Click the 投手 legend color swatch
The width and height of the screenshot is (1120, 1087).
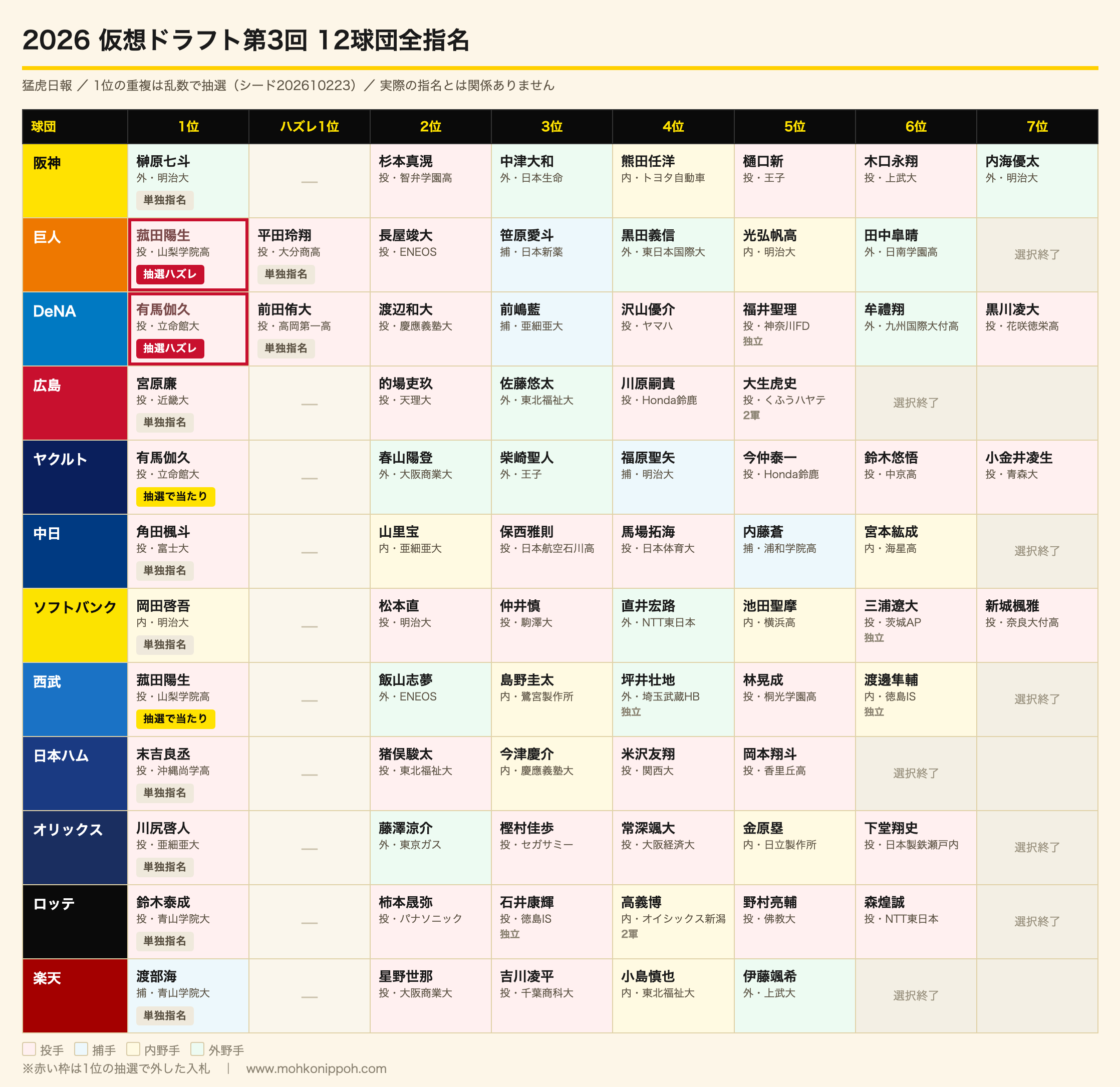29,1049
